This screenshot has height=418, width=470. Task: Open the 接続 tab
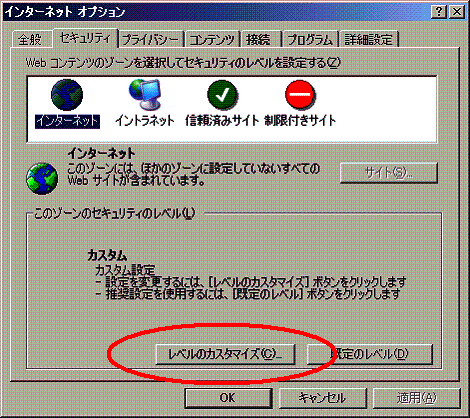[258, 40]
